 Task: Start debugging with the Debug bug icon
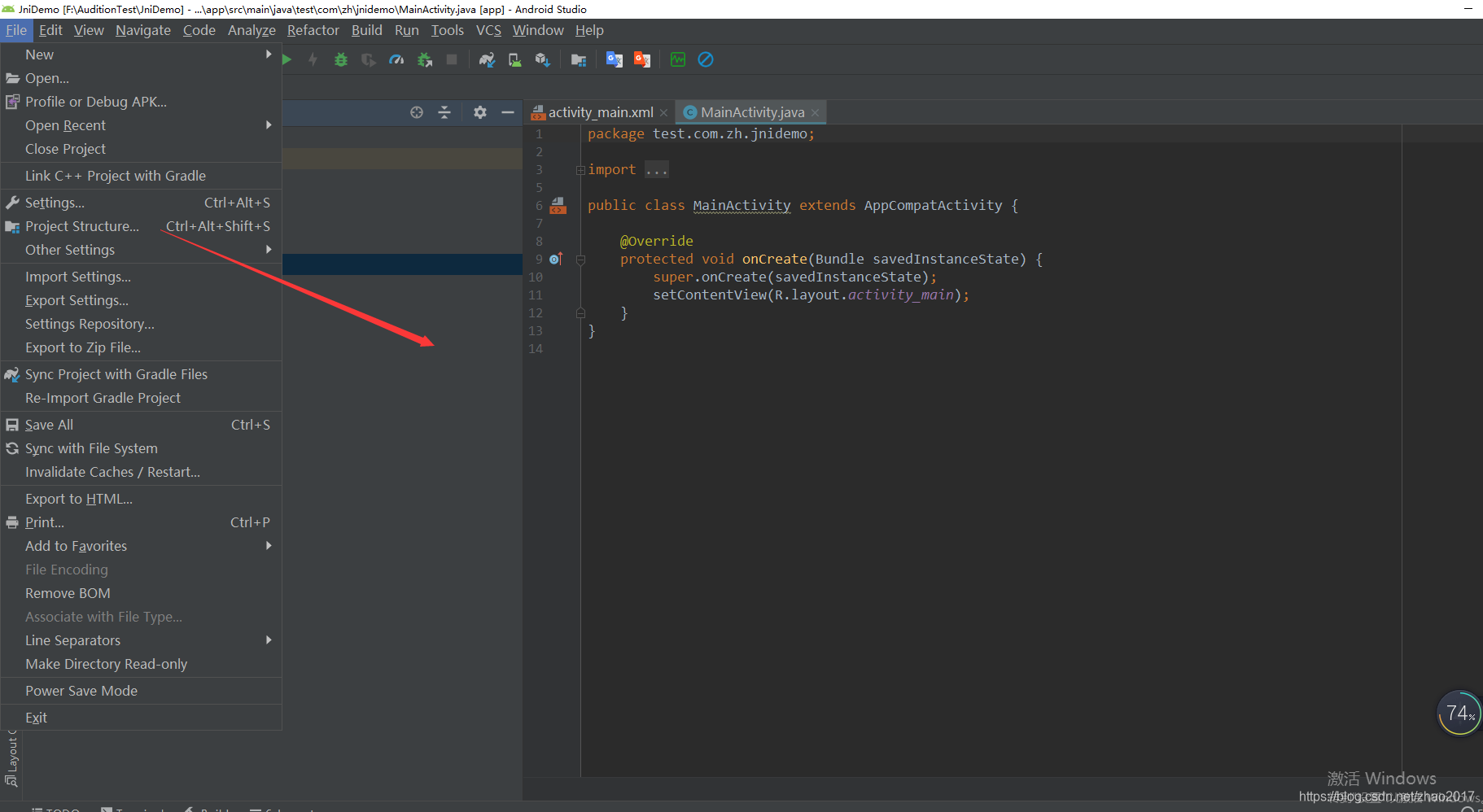341,59
